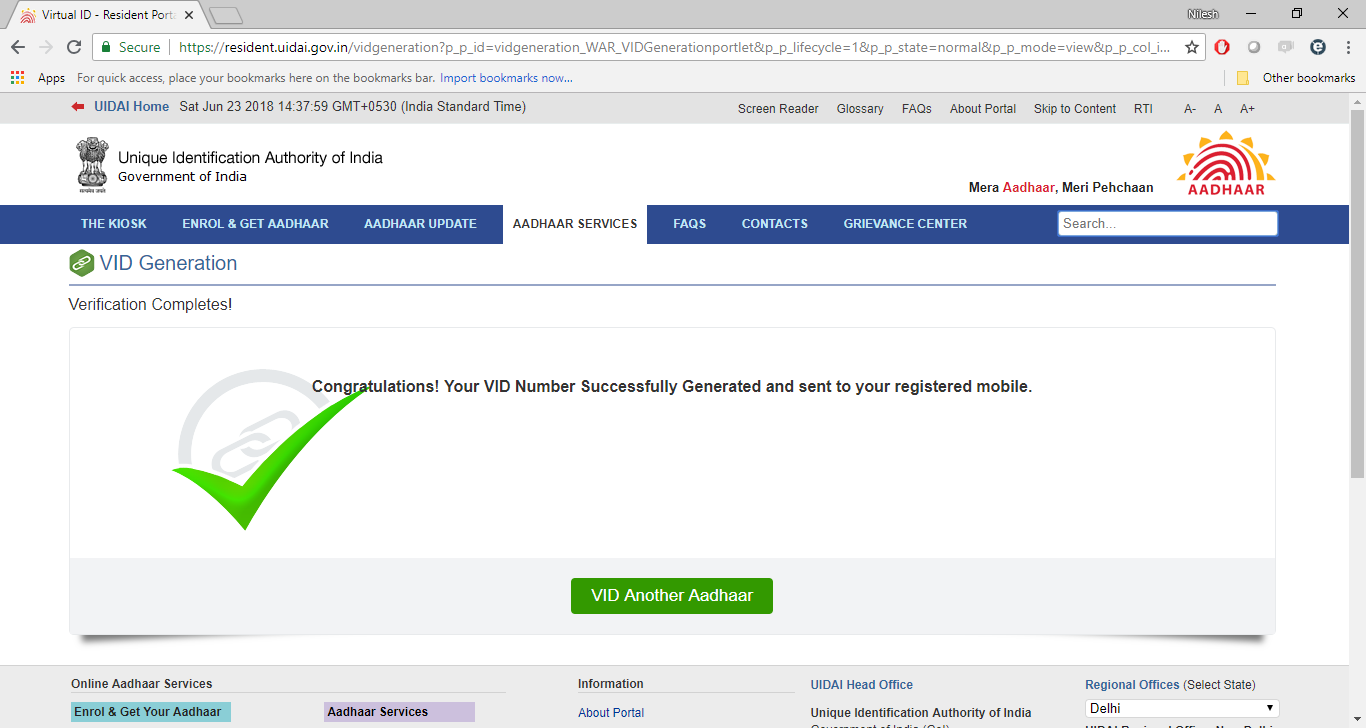1366x728 pixels.
Task: Select AADHAAR SERVICES tab
Action: point(575,224)
